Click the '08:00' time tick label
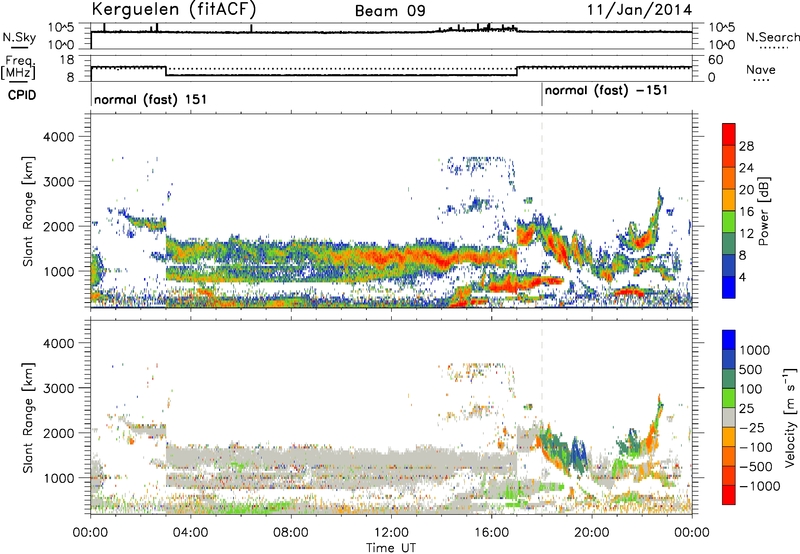 [291, 533]
